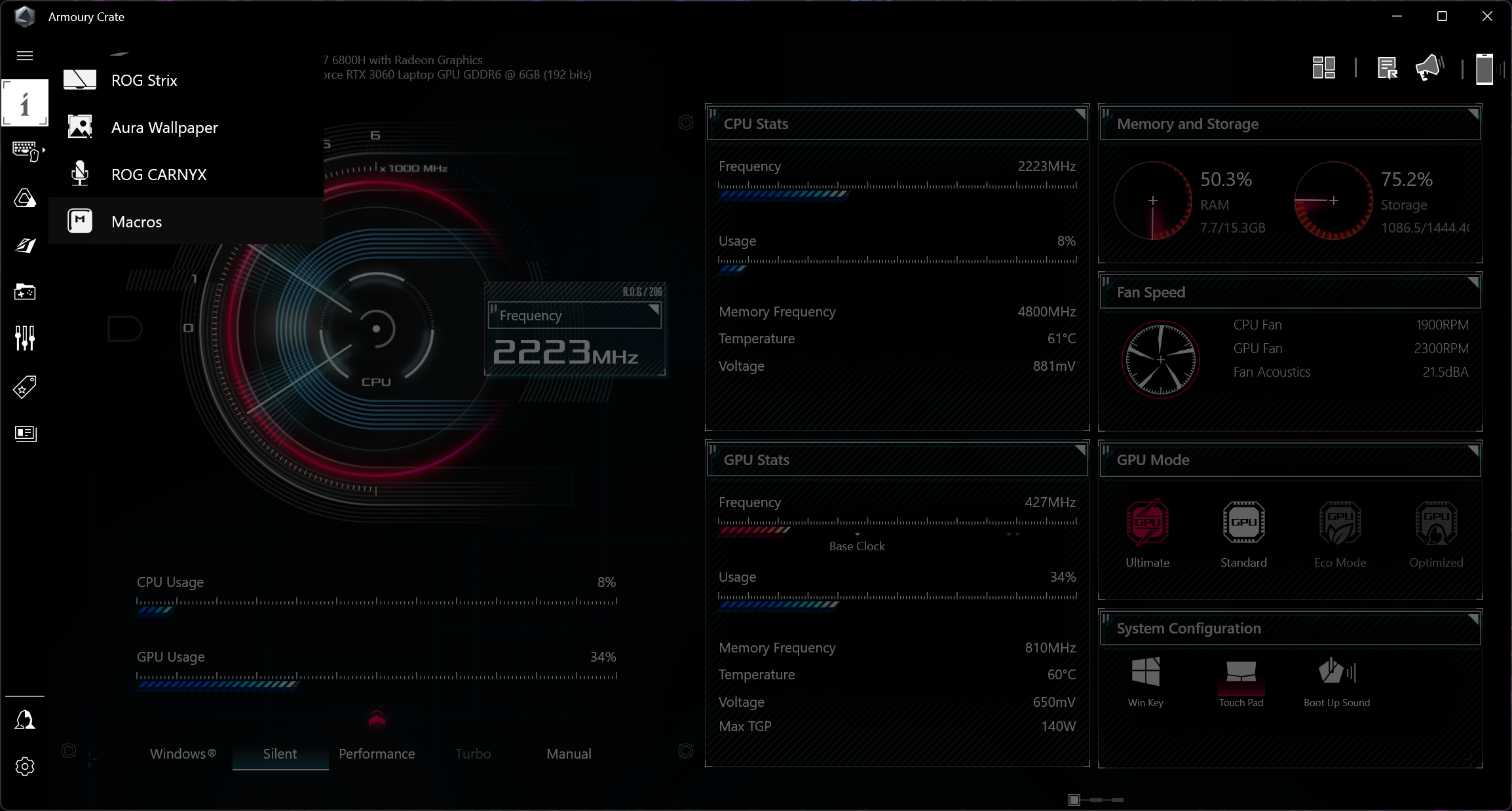
Task: Open the Device keyboard icon in the sidebar
Action: pyautogui.click(x=25, y=151)
